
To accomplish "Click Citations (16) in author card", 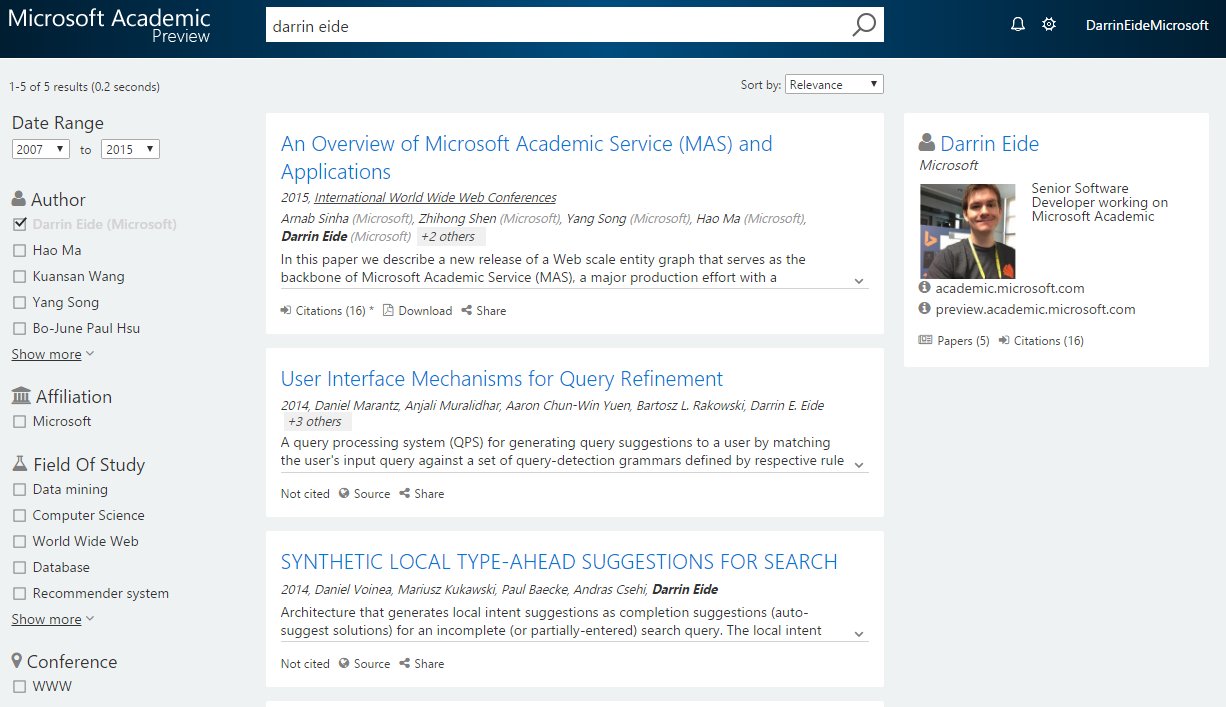I will (x=1041, y=341).
